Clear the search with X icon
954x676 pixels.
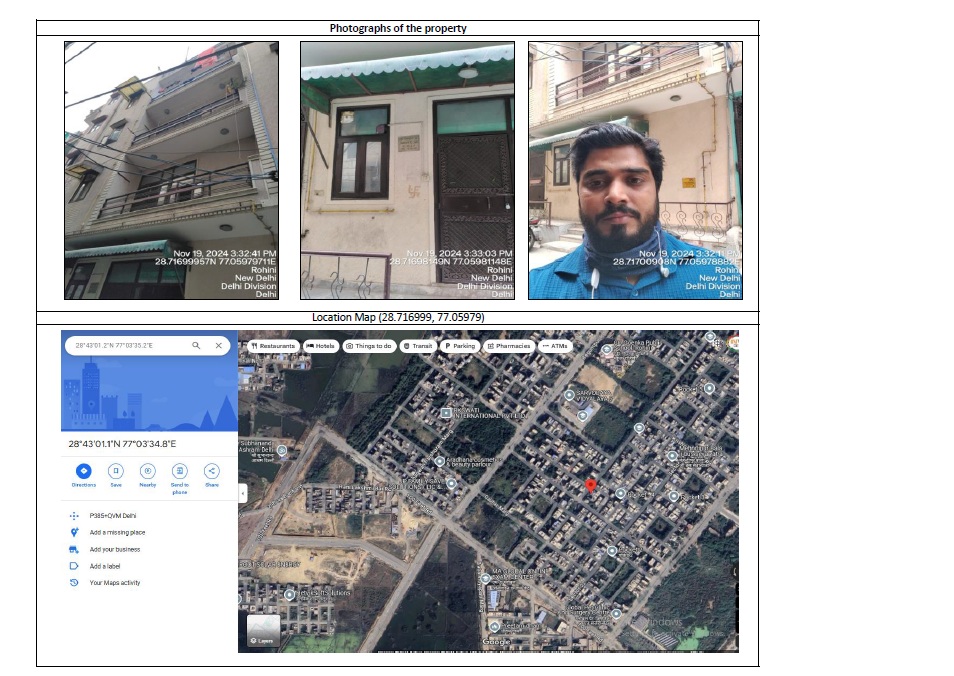pyautogui.click(x=218, y=346)
